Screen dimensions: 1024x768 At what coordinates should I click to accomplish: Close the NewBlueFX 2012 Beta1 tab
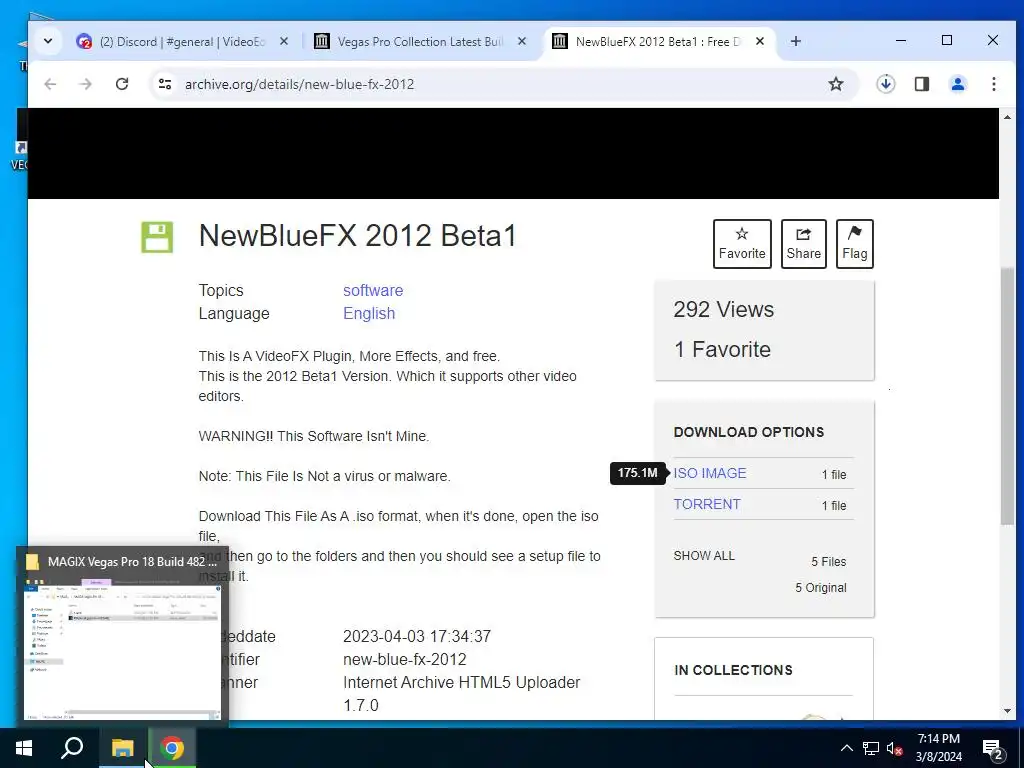[x=760, y=41]
